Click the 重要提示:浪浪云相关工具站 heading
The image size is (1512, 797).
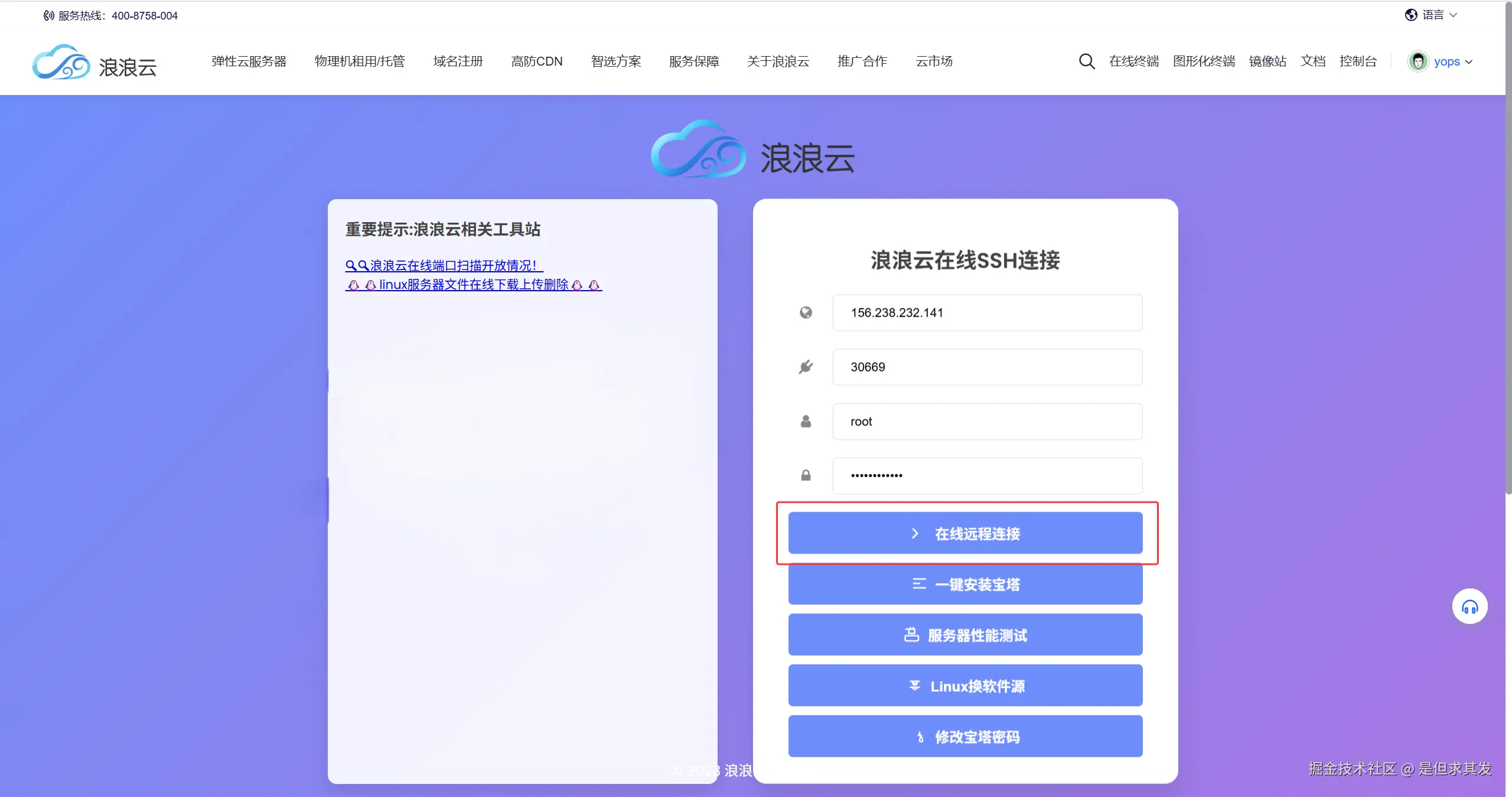(443, 229)
